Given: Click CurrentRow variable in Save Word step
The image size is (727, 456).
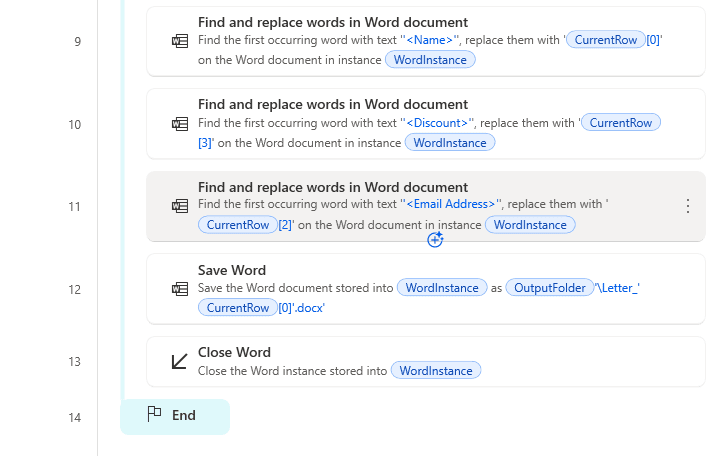Looking at the screenshot, I should [x=237, y=308].
